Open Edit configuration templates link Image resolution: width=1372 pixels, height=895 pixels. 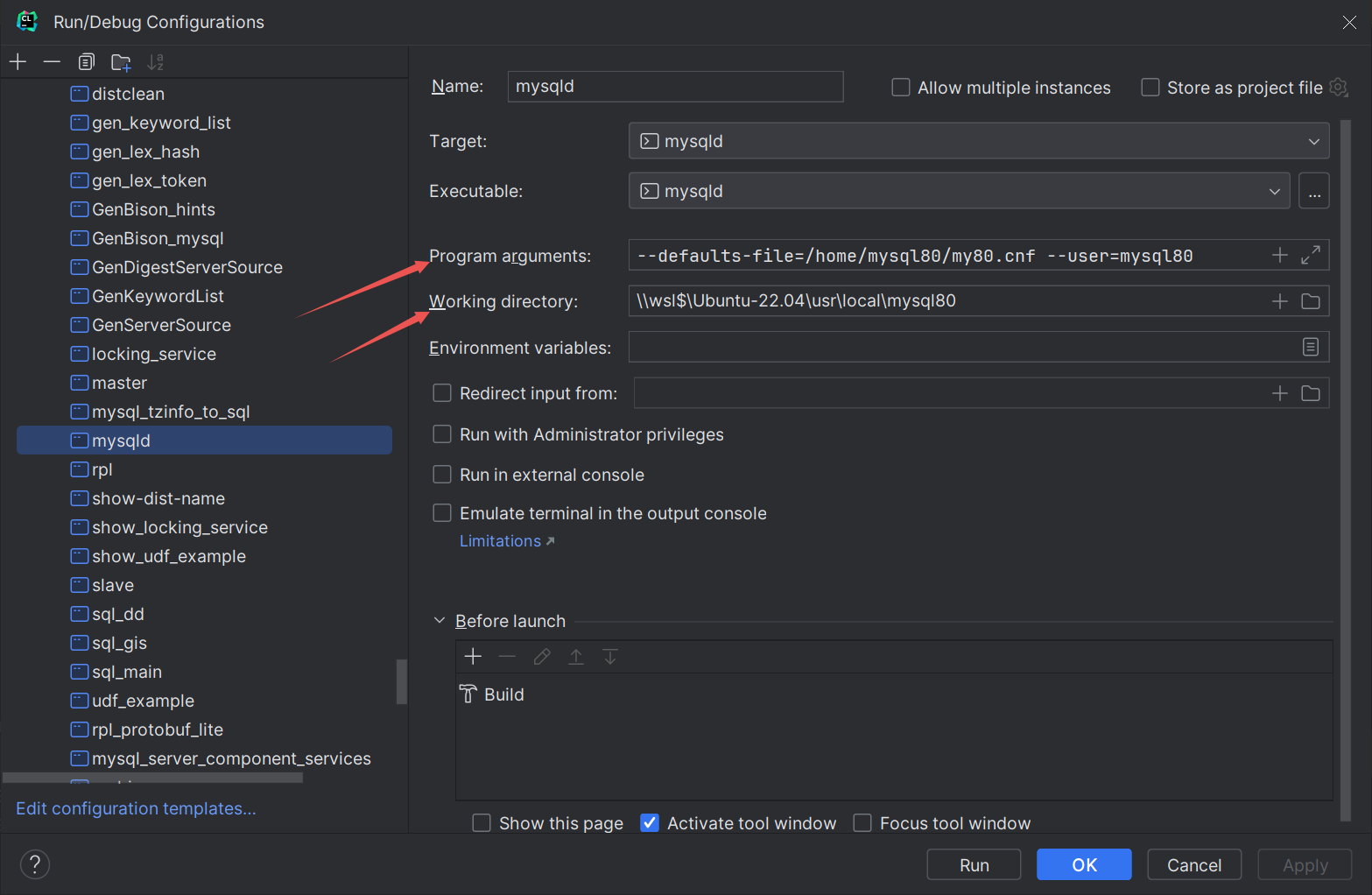[x=136, y=808]
